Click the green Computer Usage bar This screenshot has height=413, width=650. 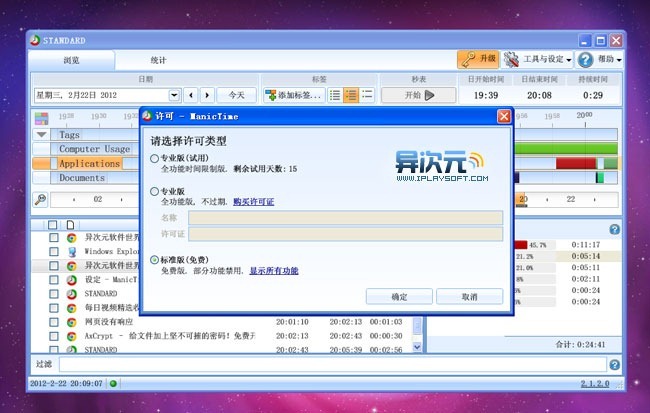coord(565,149)
